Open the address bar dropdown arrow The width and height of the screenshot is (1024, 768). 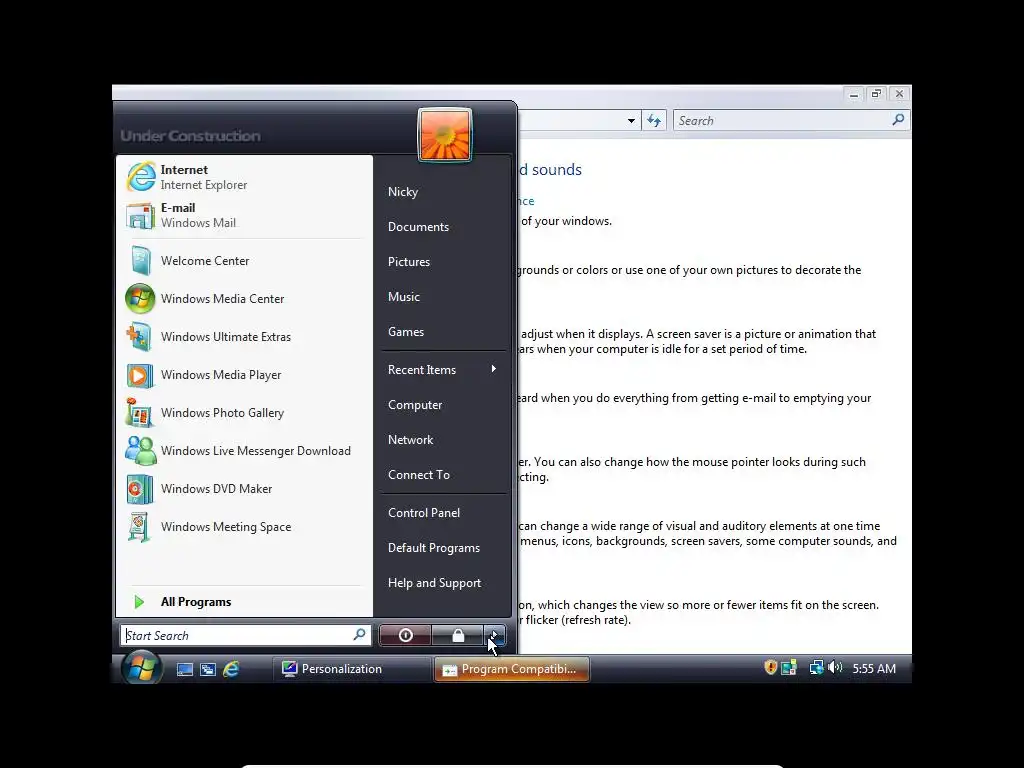pos(631,121)
